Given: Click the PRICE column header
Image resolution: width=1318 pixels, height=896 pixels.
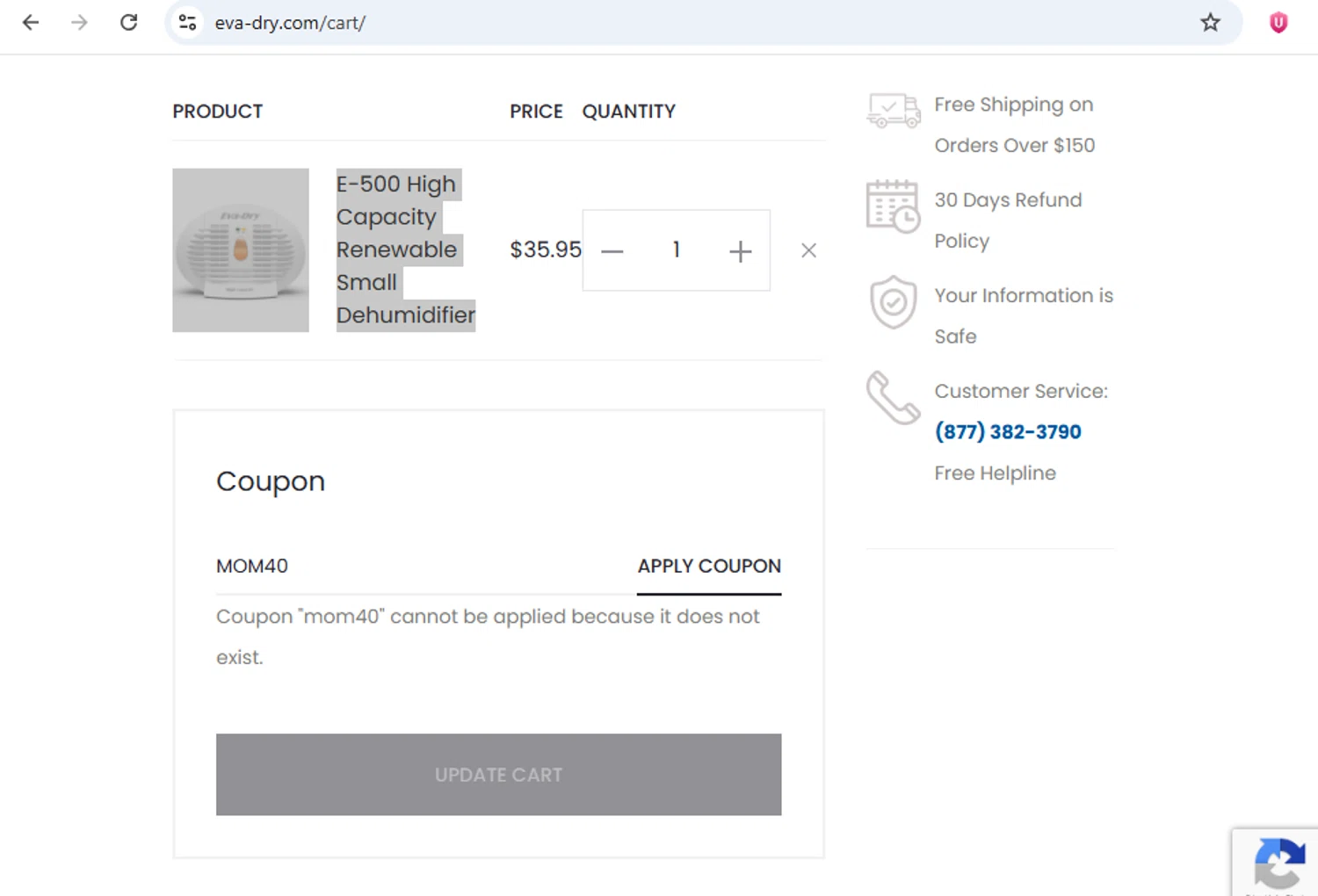Looking at the screenshot, I should pyautogui.click(x=536, y=112).
